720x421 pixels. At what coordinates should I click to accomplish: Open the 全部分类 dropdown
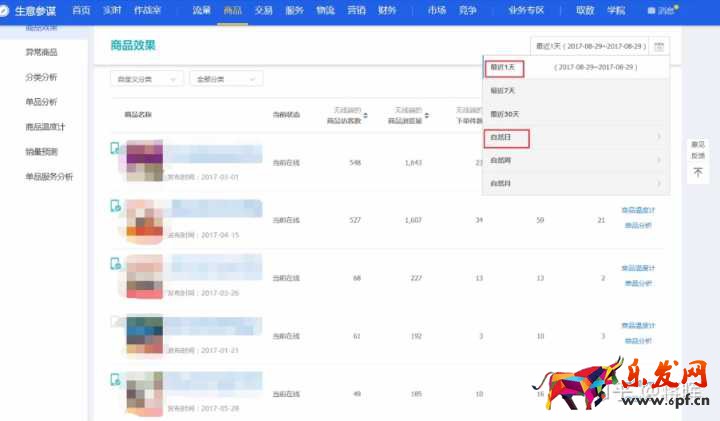click(225, 79)
